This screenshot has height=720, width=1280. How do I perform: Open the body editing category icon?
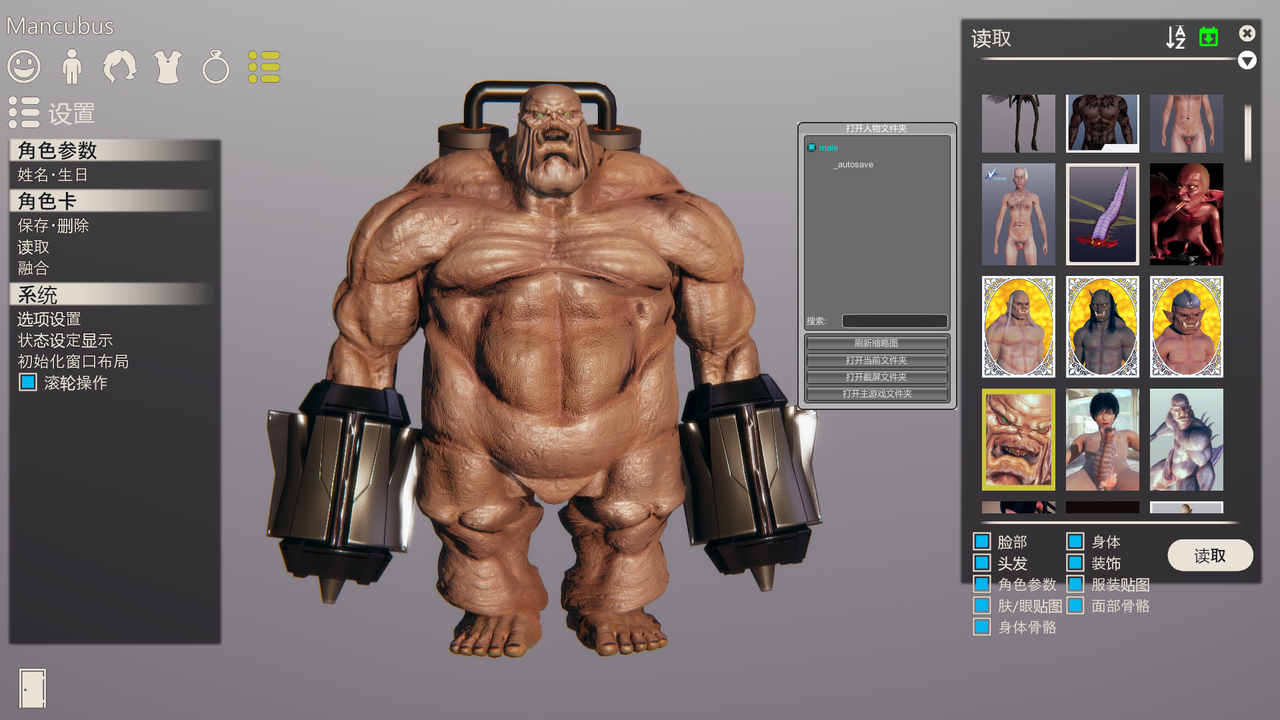[x=71, y=67]
